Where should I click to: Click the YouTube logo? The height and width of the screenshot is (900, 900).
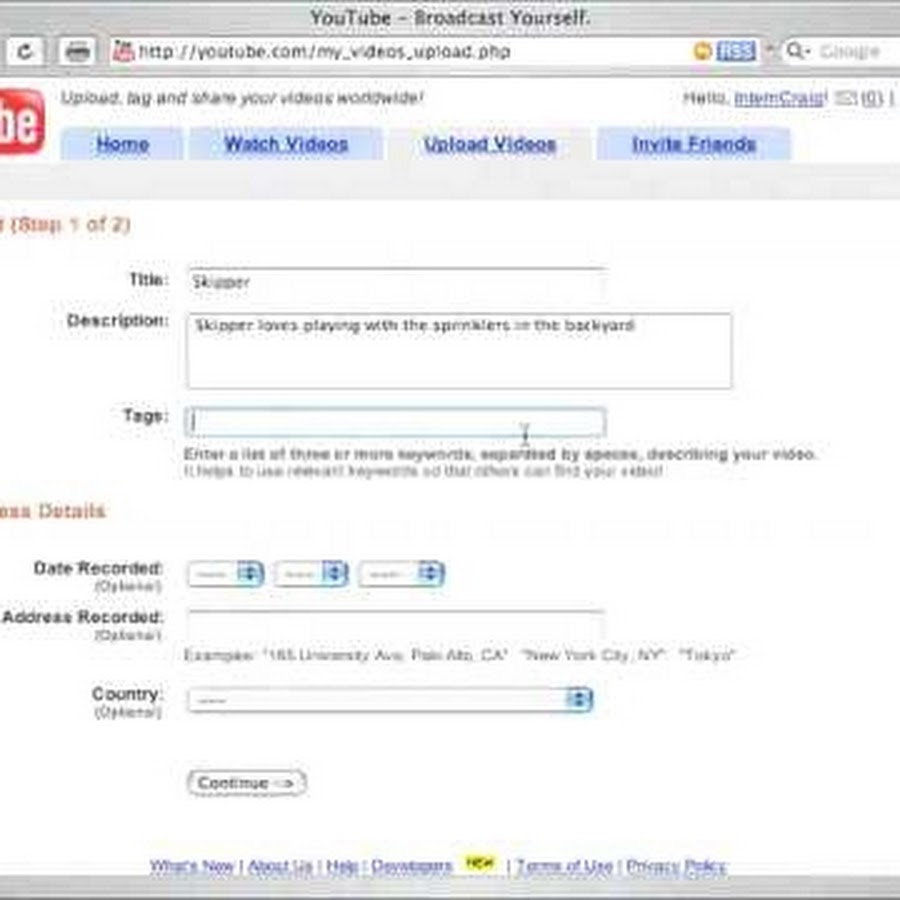pyautogui.click(x=21, y=122)
